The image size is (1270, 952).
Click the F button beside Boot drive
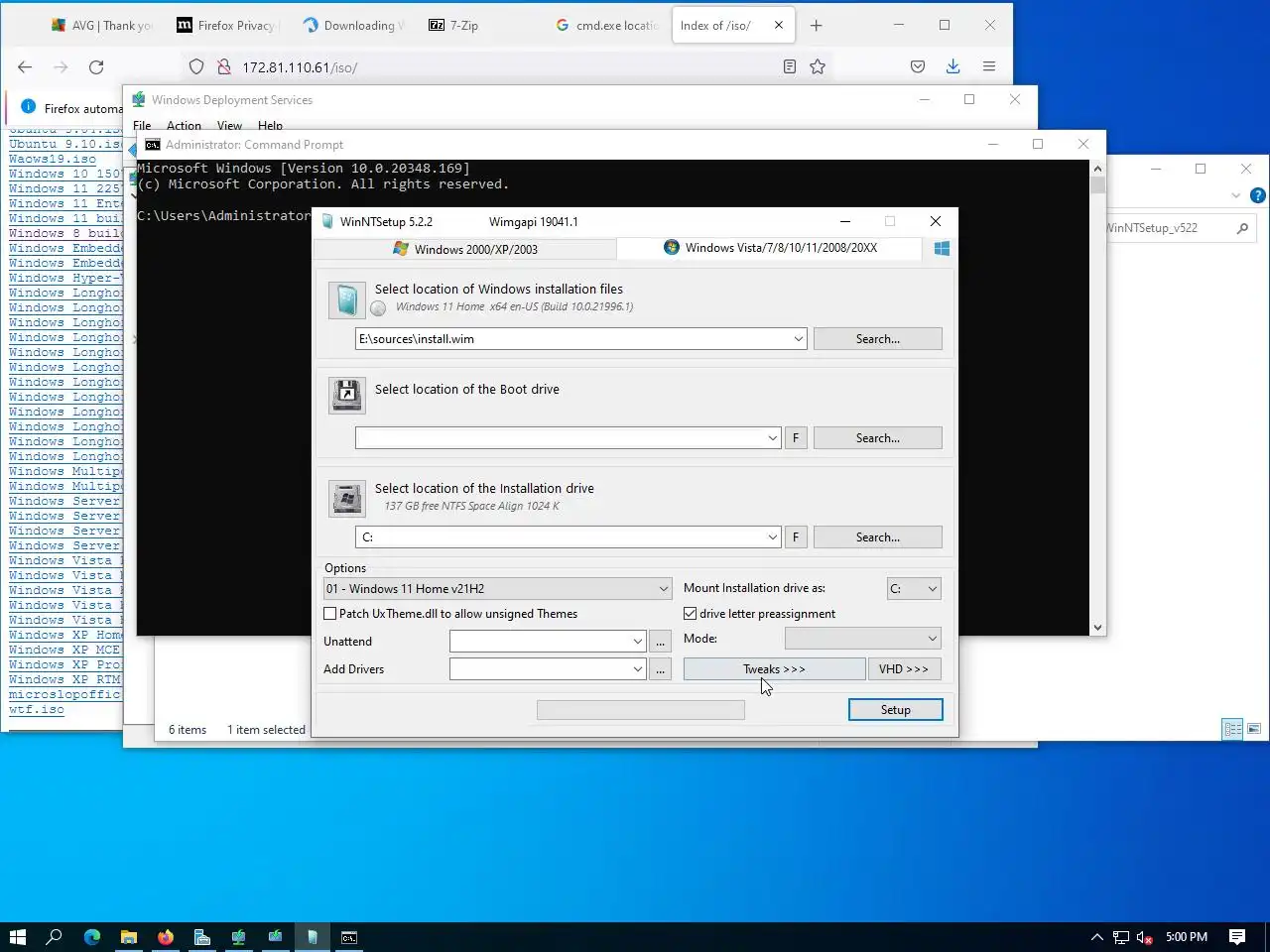click(x=796, y=438)
